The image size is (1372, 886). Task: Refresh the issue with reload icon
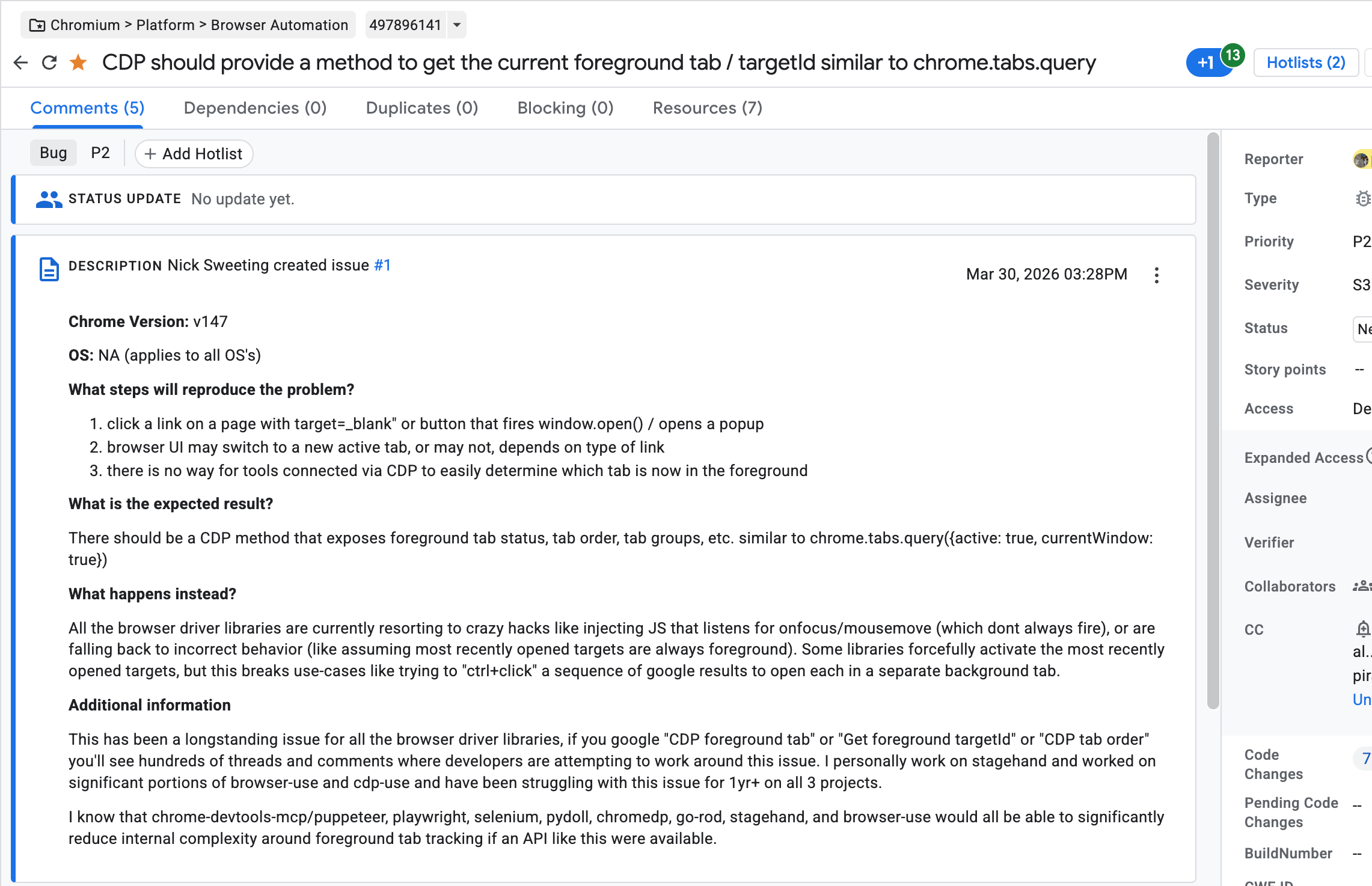coord(49,63)
